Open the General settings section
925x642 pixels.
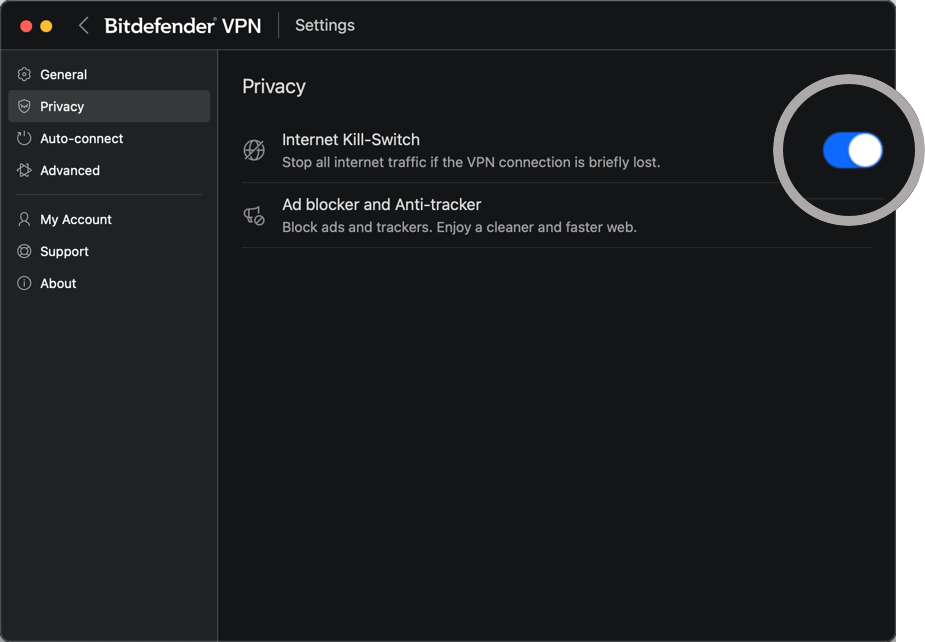point(109,74)
